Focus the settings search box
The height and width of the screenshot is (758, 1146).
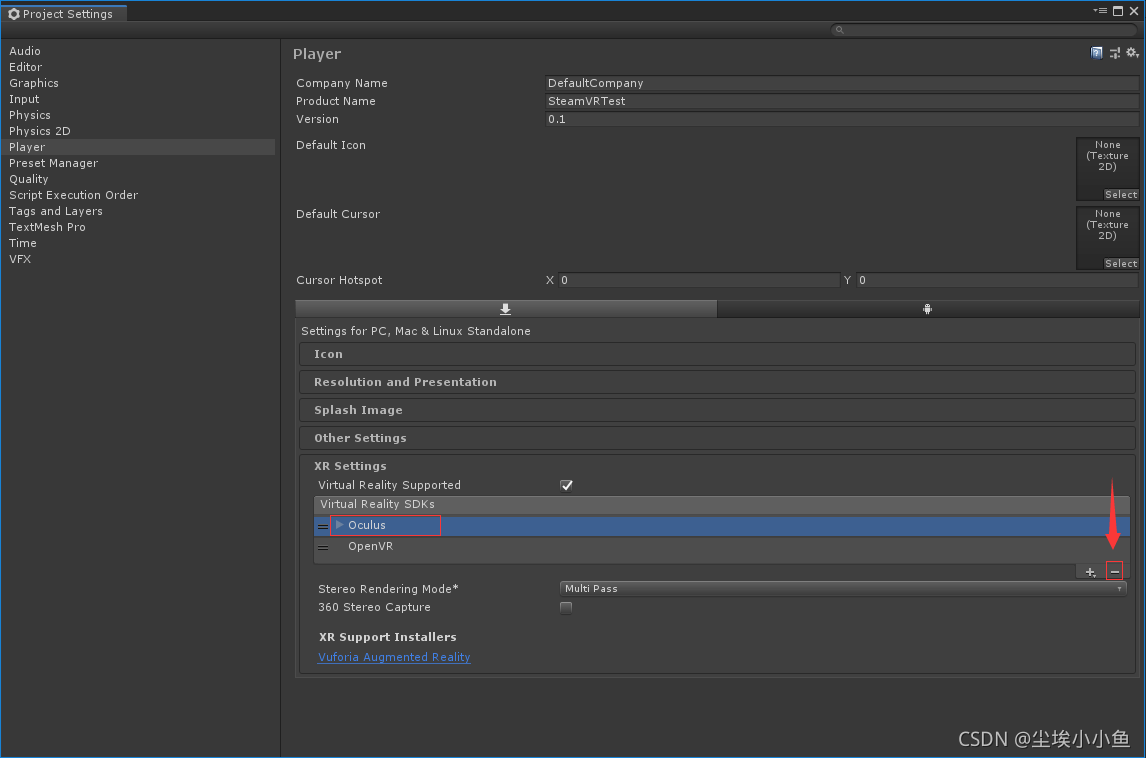(984, 30)
